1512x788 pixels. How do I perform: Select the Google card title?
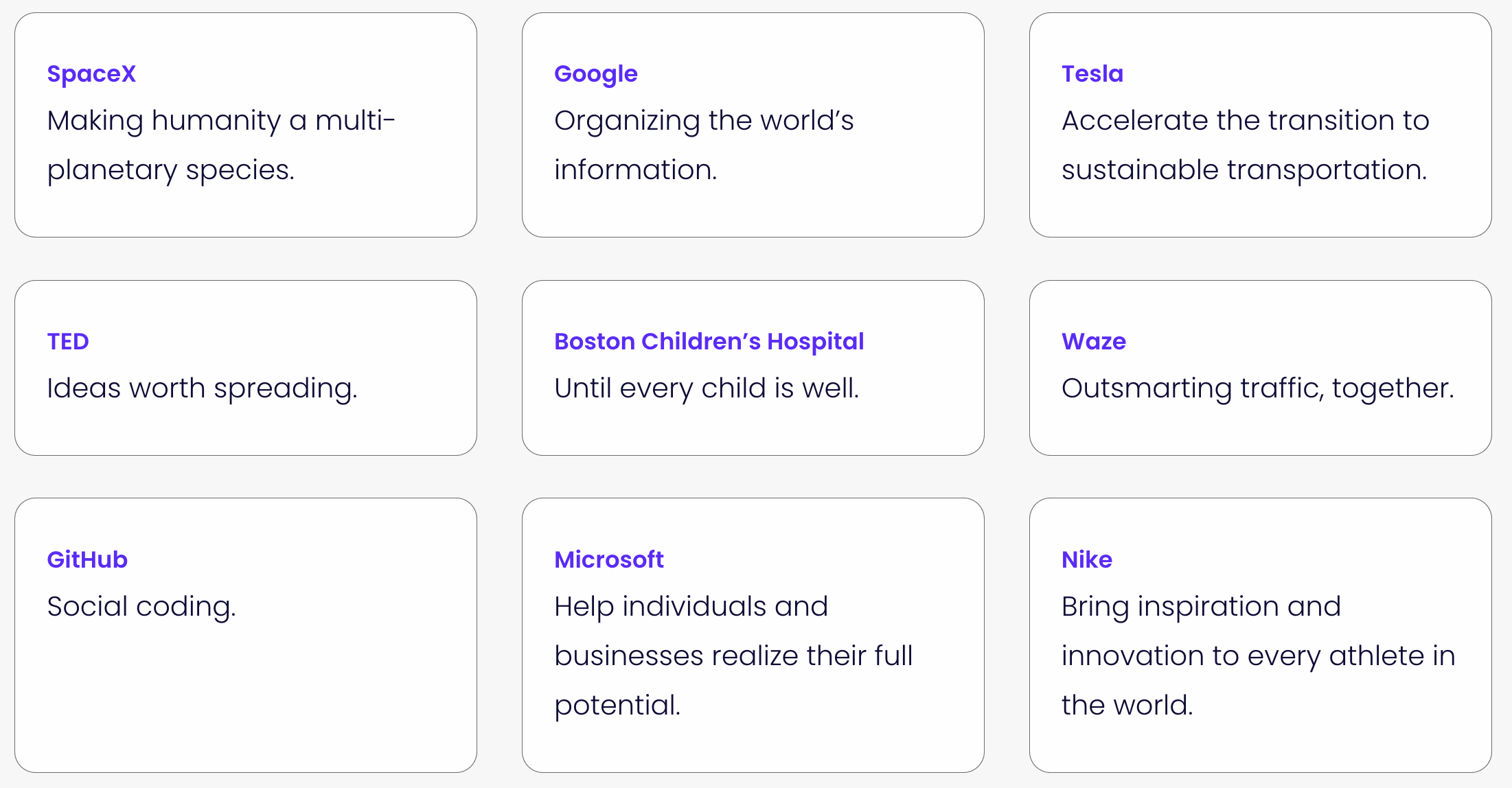(596, 74)
